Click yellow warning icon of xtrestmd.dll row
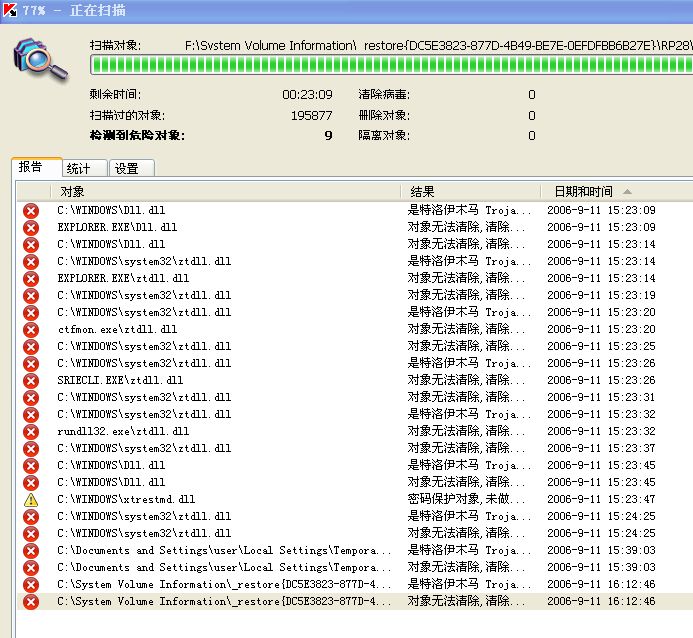 coord(31,500)
